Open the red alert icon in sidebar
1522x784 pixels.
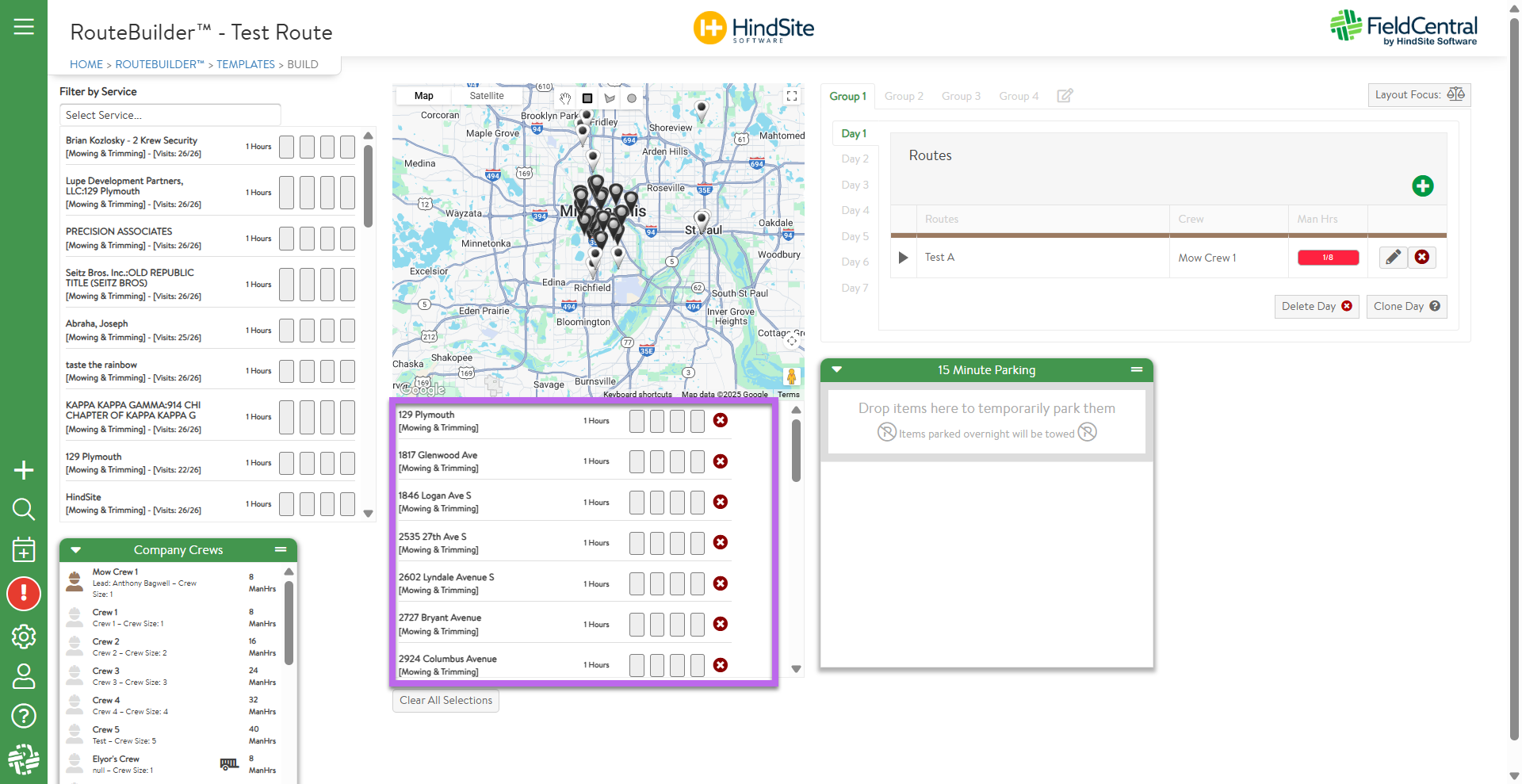[24, 594]
